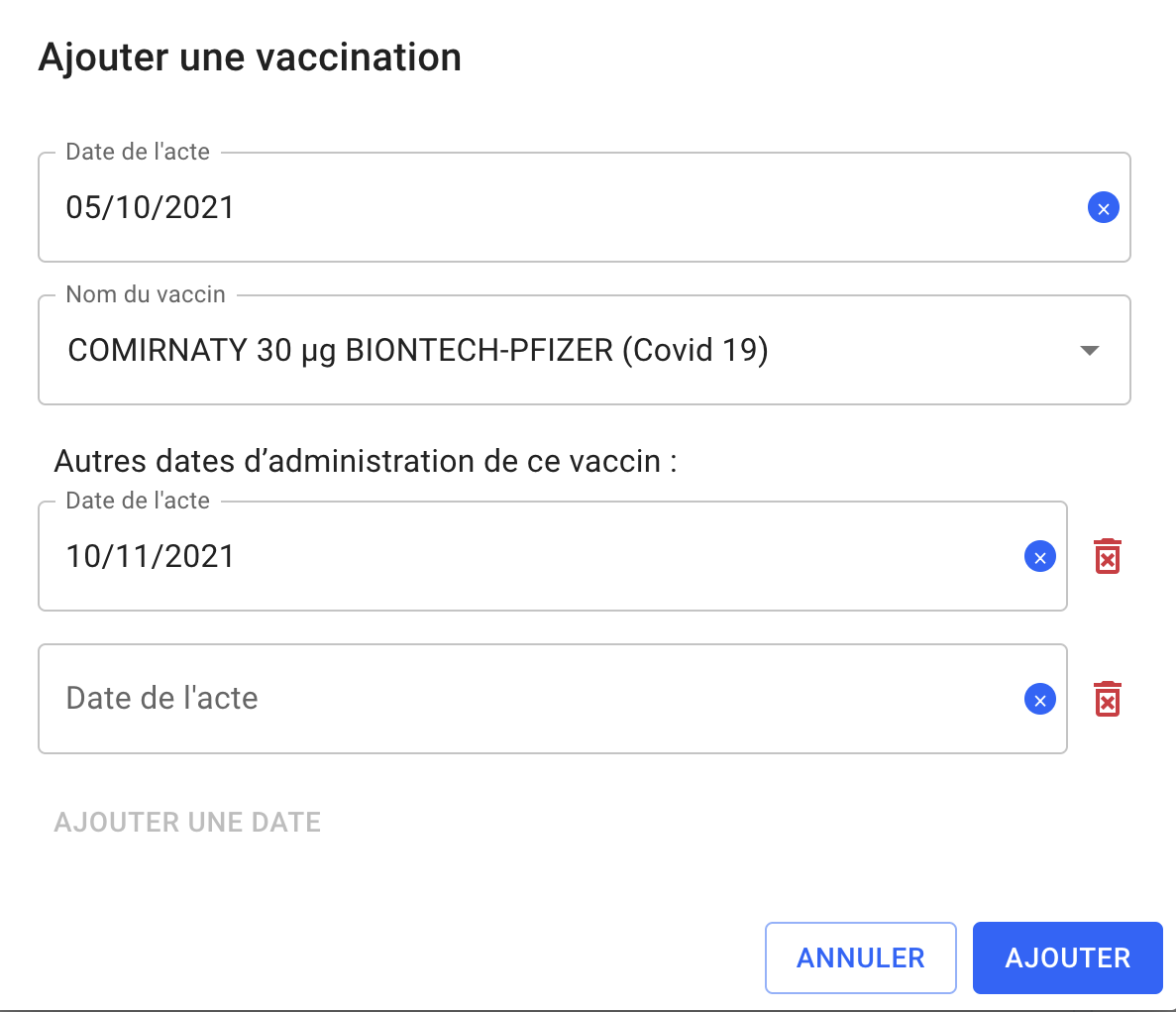Click the 'Ajouter une vaccination' dialog title
This screenshot has width=1176, height=1012.
(x=250, y=57)
